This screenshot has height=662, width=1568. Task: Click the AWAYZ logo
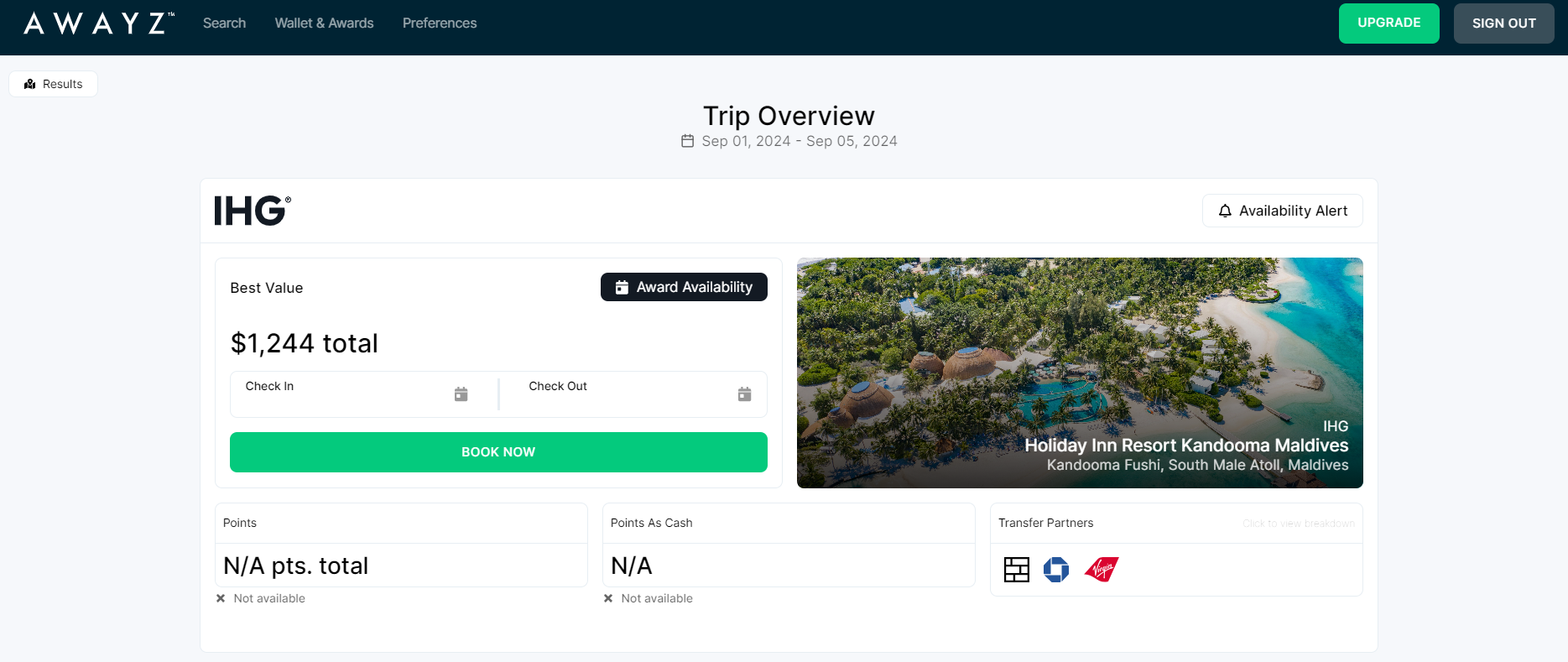(x=99, y=23)
